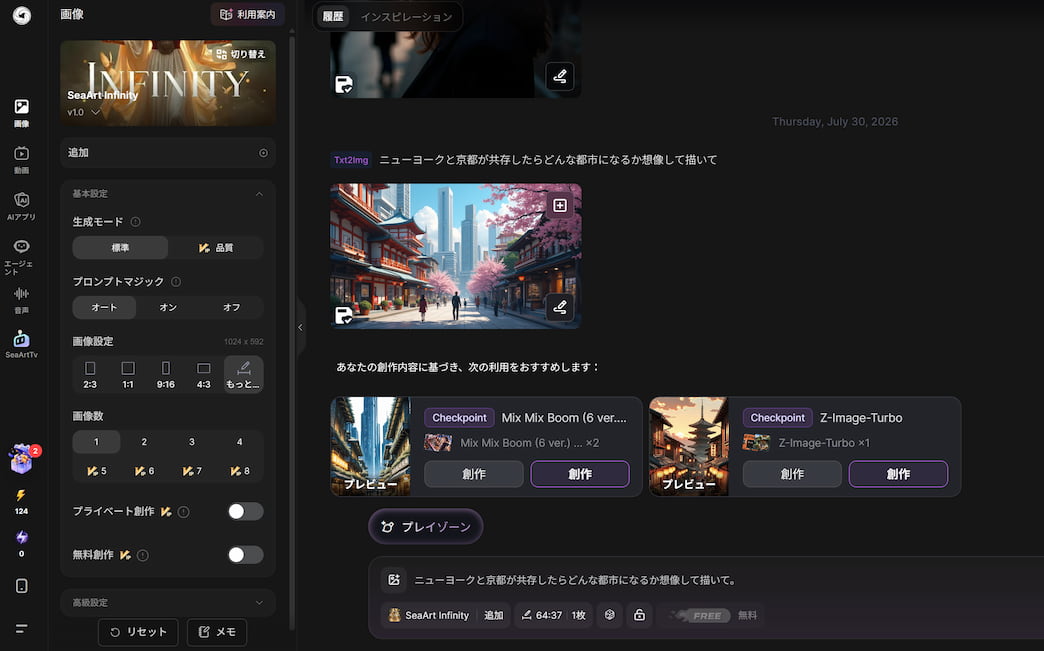1044x651 pixels.
Task: Open the 1枚 image count selector
Action: (x=579, y=615)
